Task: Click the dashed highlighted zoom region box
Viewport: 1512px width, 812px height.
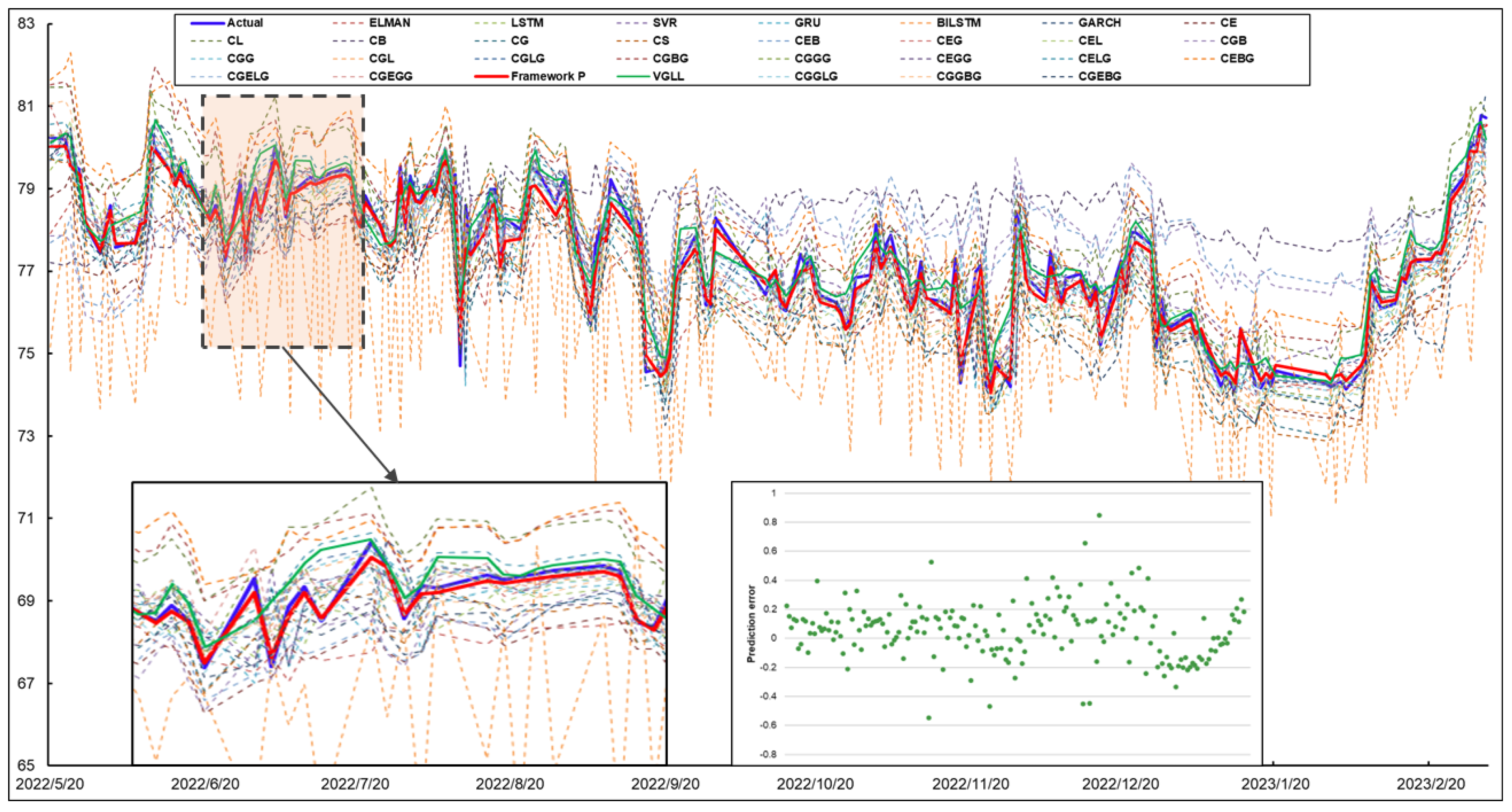Action: point(283,221)
